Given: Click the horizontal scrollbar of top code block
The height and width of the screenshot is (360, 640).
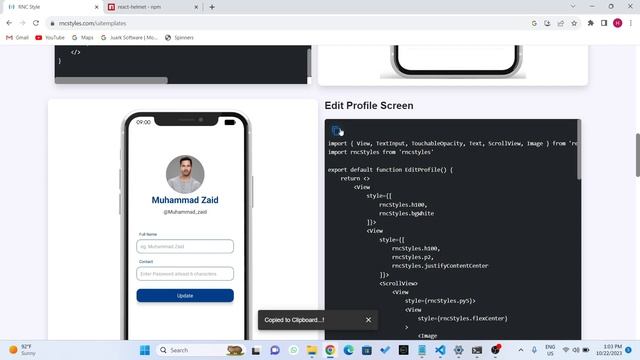Looking at the screenshot, I should point(111,80).
